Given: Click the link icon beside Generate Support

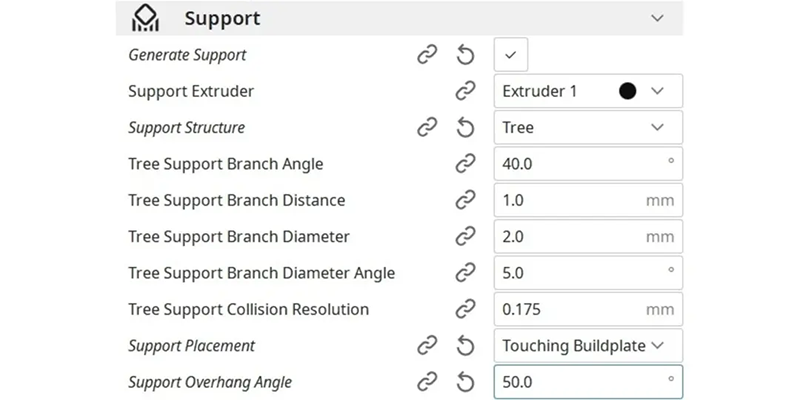Looking at the screenshot, I should tap(427, 55).
